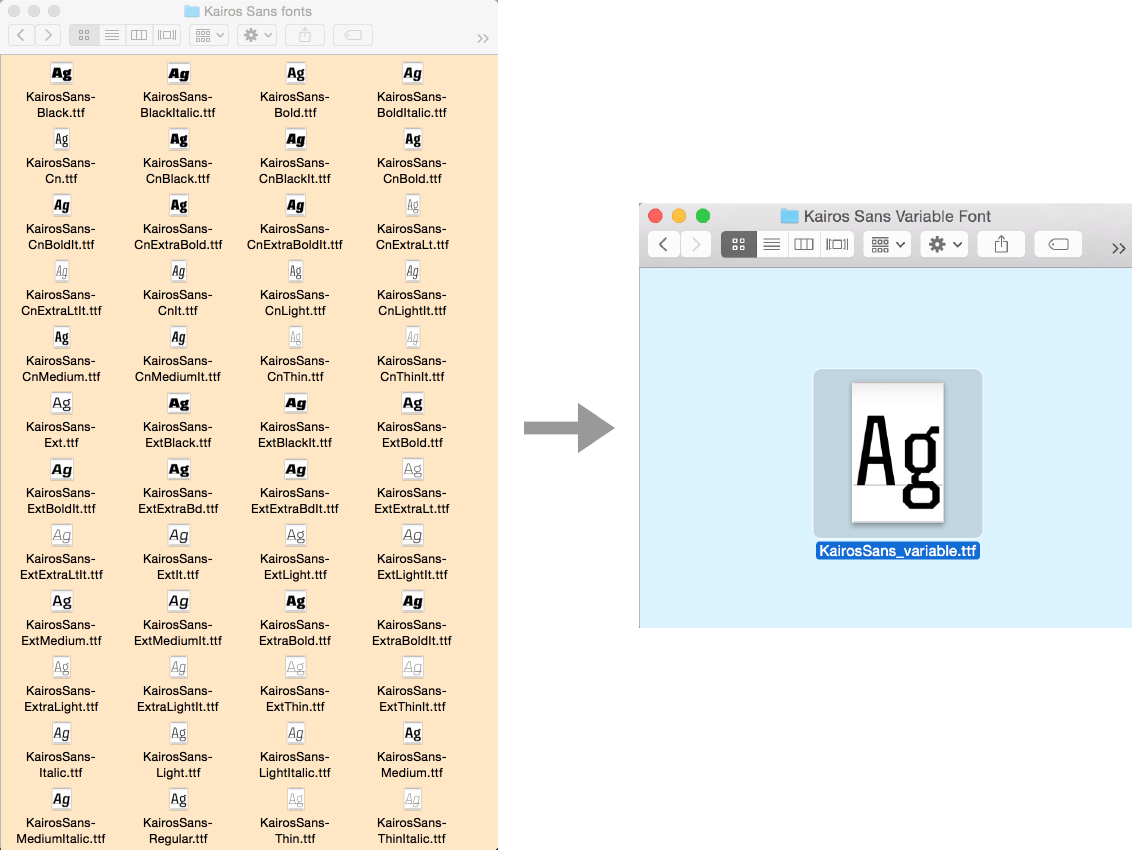Click the KairosSans_variable.ttf file name
Image resolution: width=1132 pixels, height=850 pixels.
click(897, 551)
